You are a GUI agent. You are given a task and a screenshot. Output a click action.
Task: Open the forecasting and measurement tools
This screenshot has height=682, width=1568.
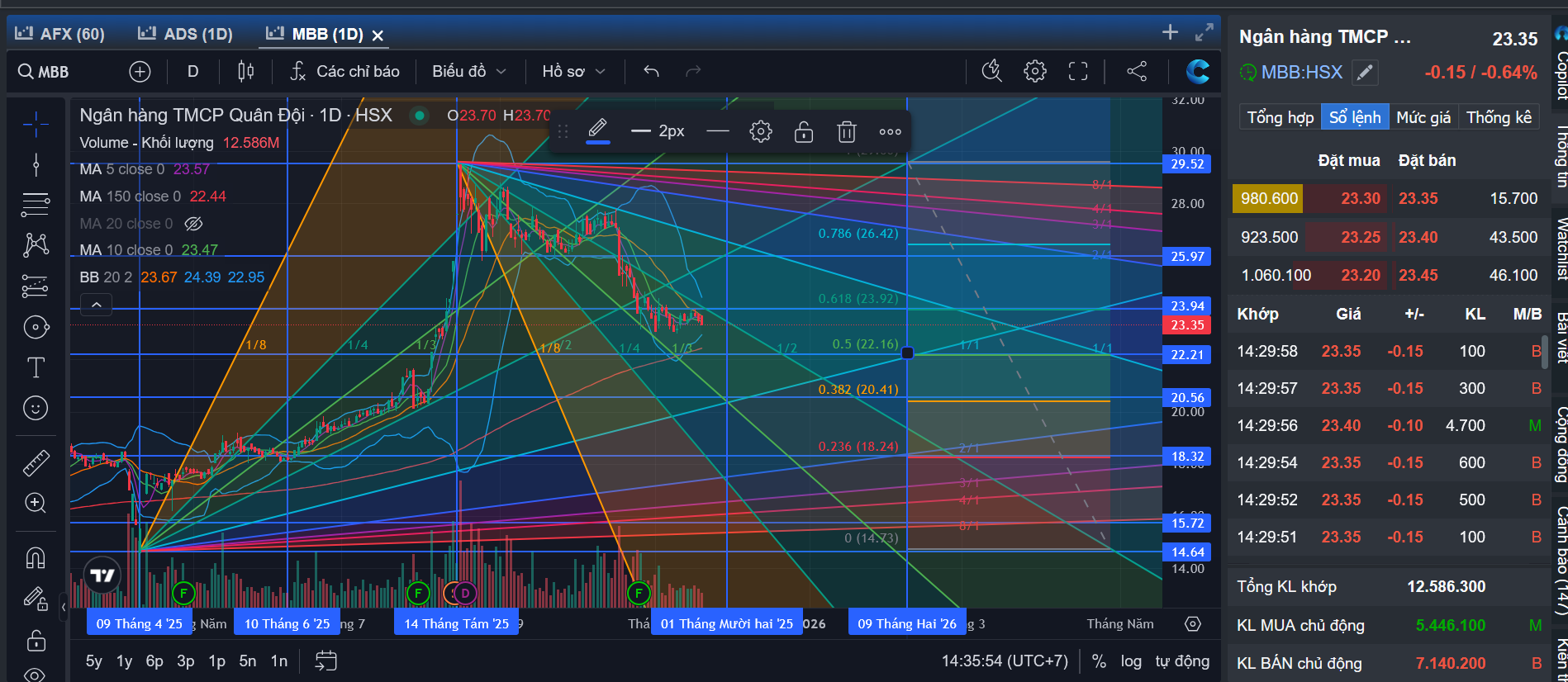point(36,286)
